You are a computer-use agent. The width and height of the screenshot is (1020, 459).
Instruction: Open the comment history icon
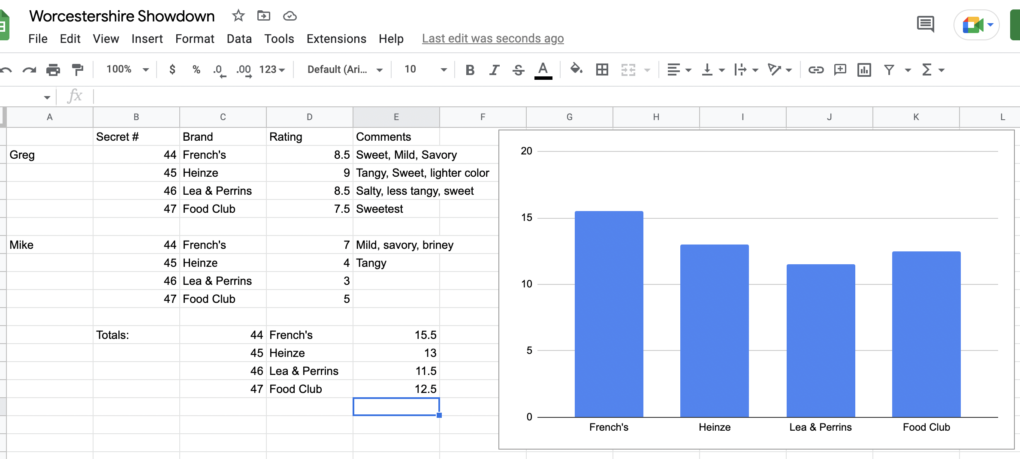pos(924,25)
